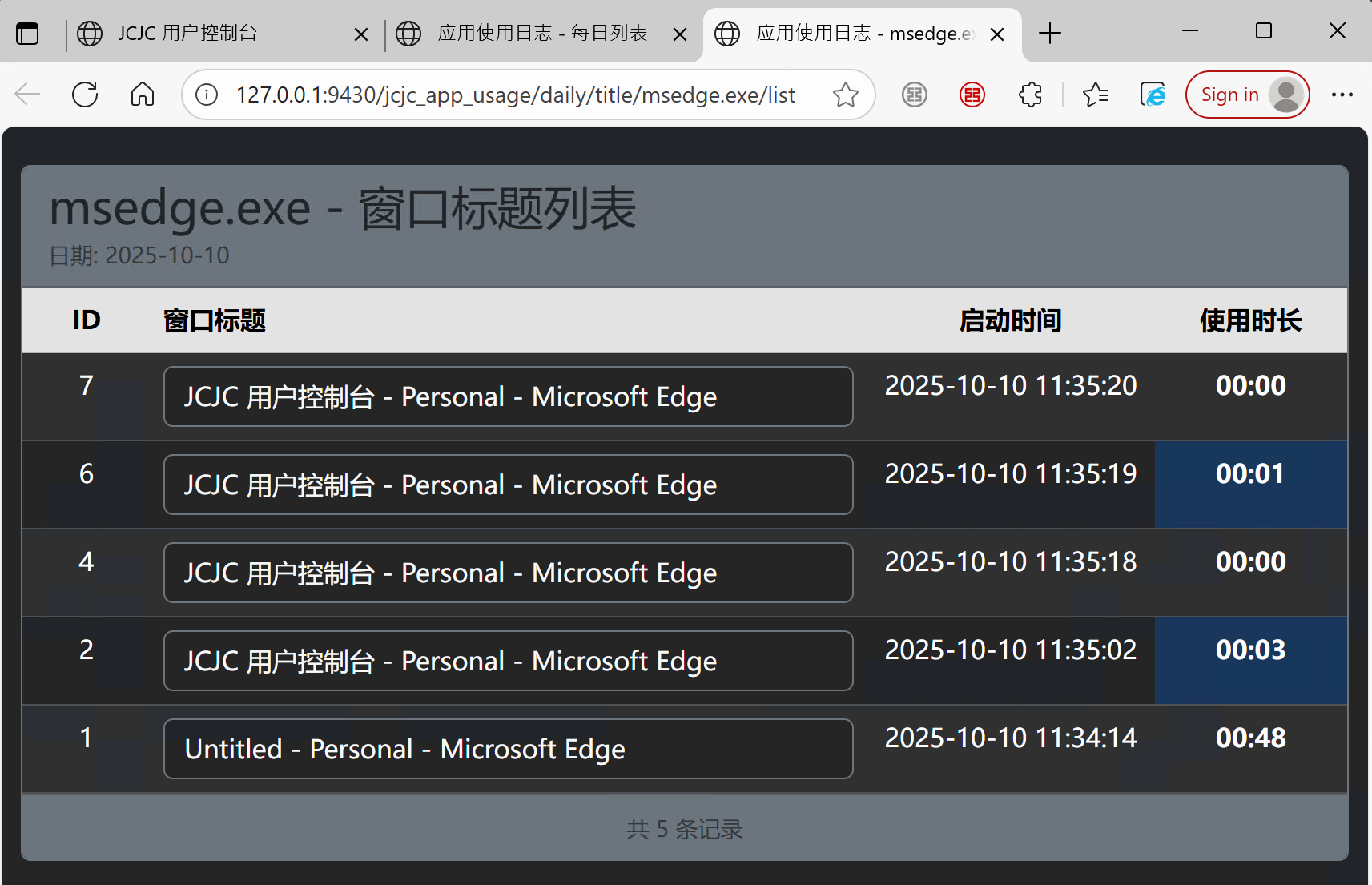This screenshot has height=885, width=1372.
Task: Maximize the Edge browser window
Action: click(x=1264, y=31)
